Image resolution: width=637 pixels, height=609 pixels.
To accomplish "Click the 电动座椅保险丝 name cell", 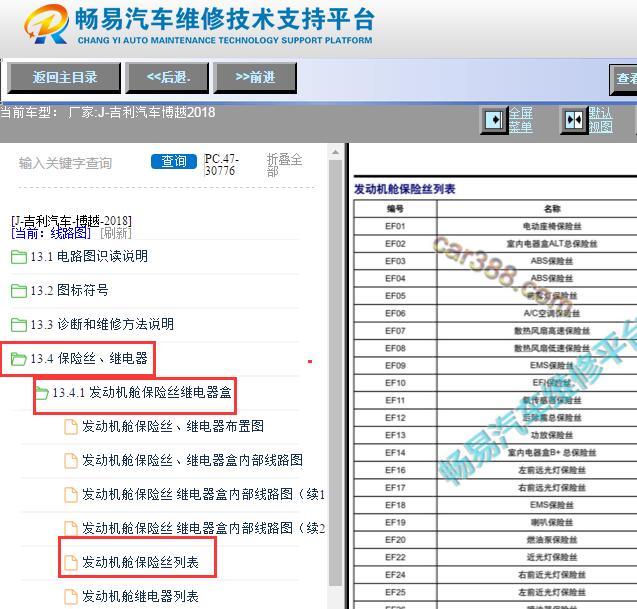I will pos(552,226).
